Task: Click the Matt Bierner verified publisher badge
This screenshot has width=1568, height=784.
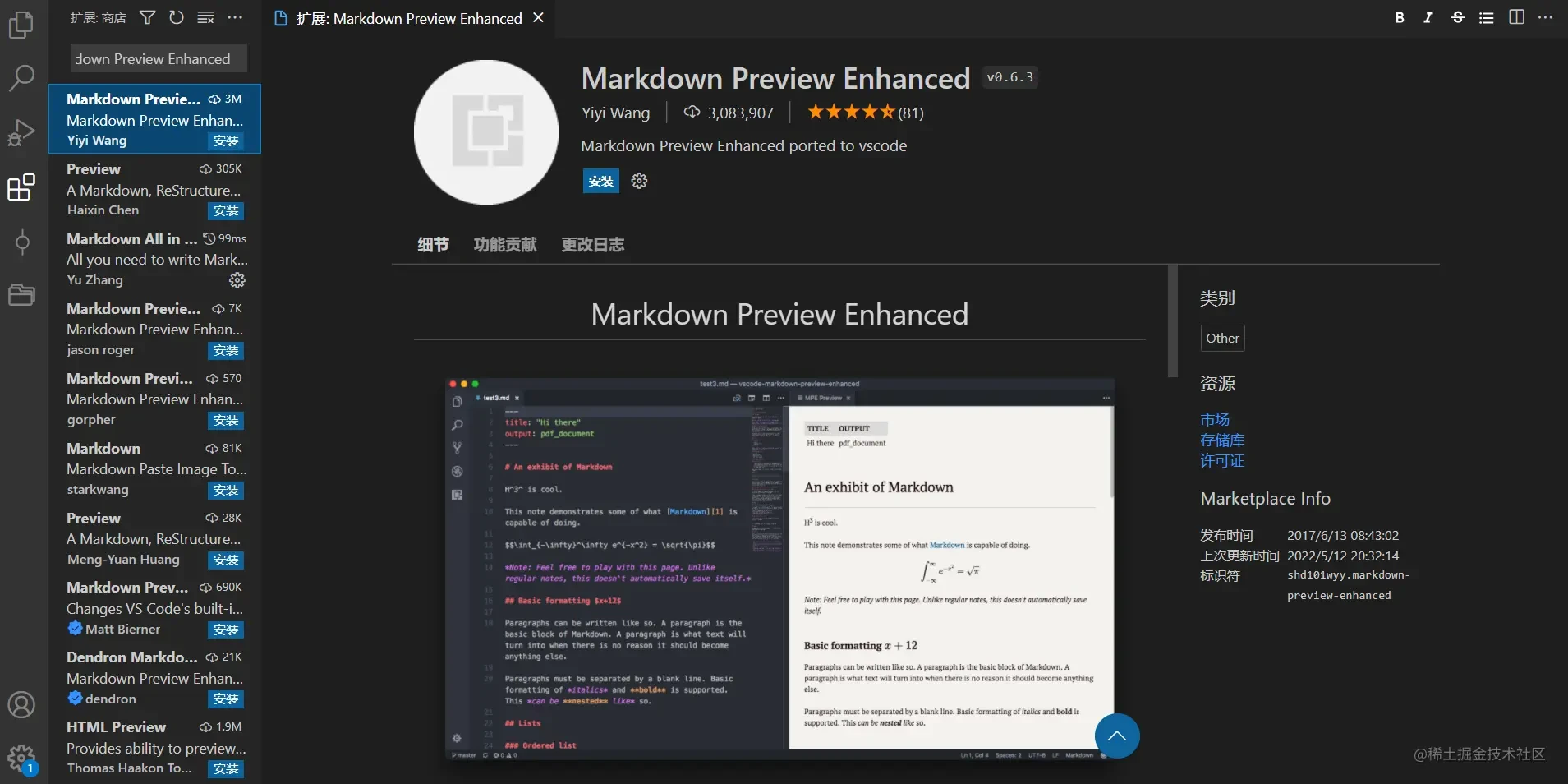Action: [75, 628]
